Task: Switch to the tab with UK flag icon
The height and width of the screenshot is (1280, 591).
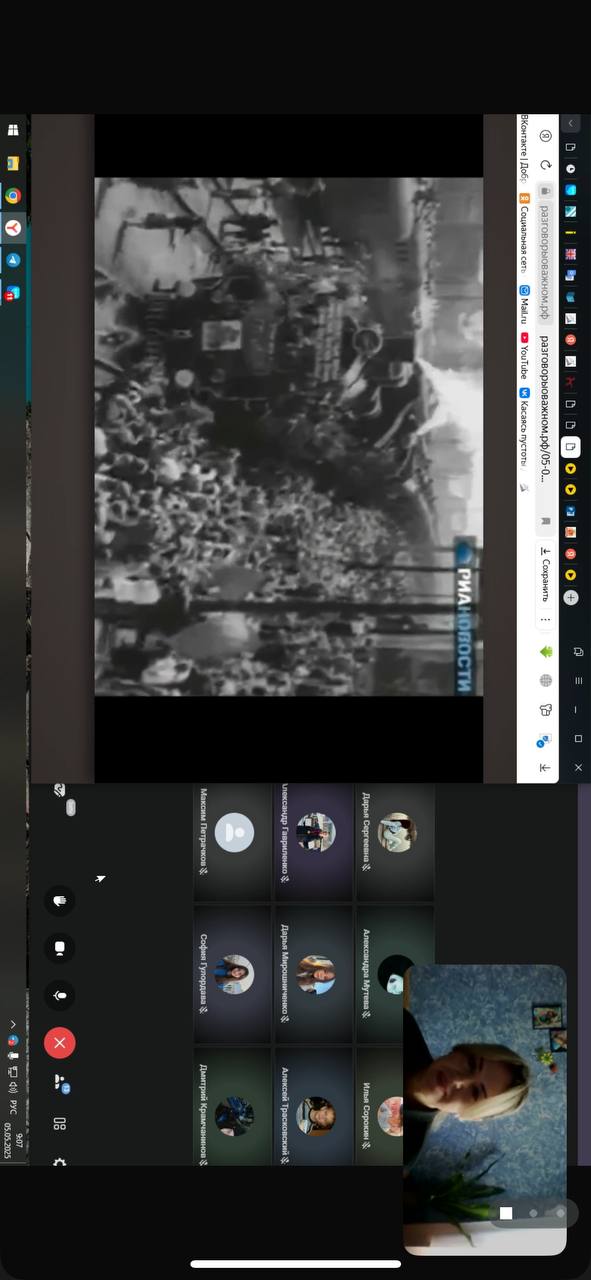Action: 571,254
